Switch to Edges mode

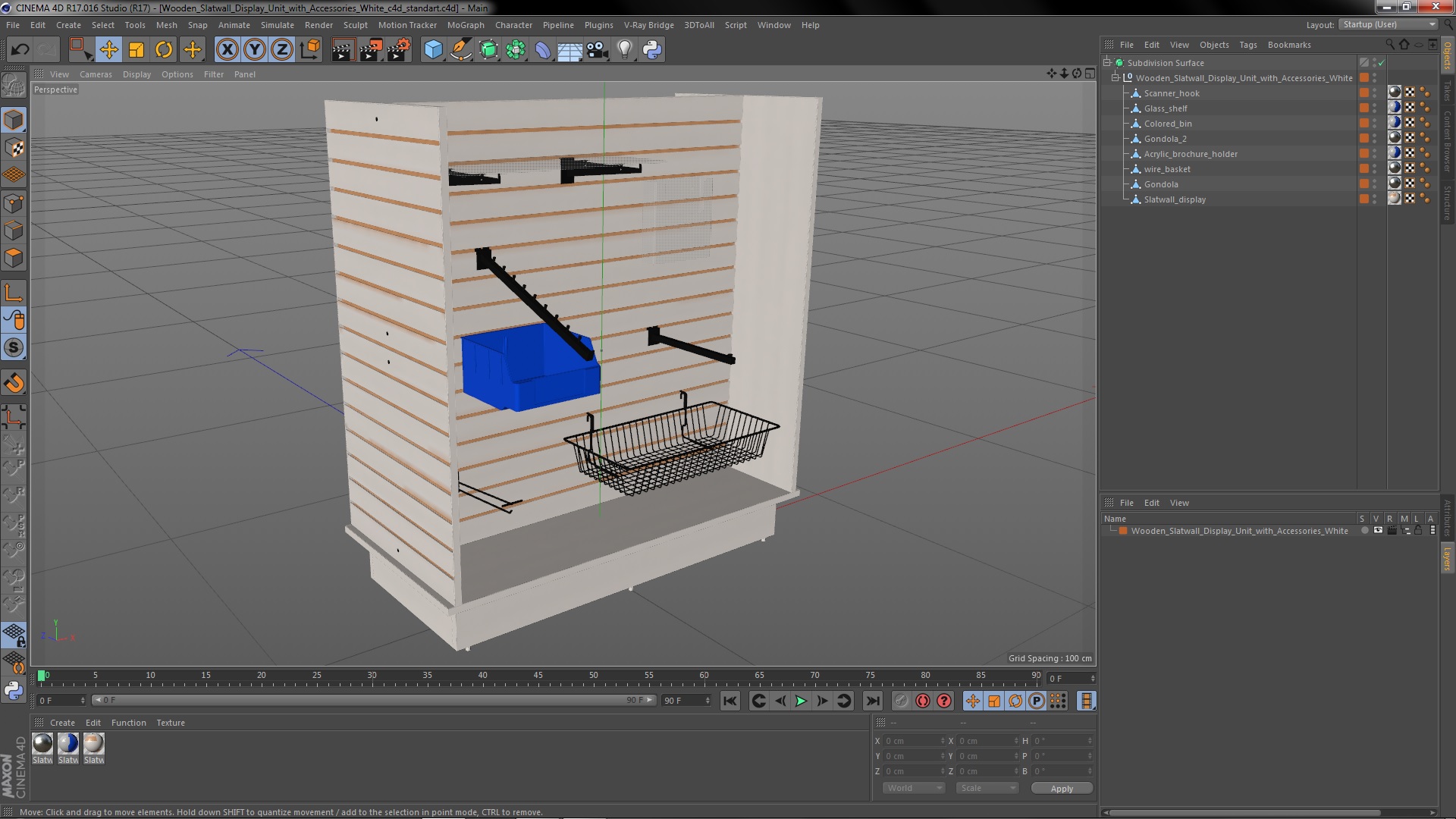(x=14, y=231)
